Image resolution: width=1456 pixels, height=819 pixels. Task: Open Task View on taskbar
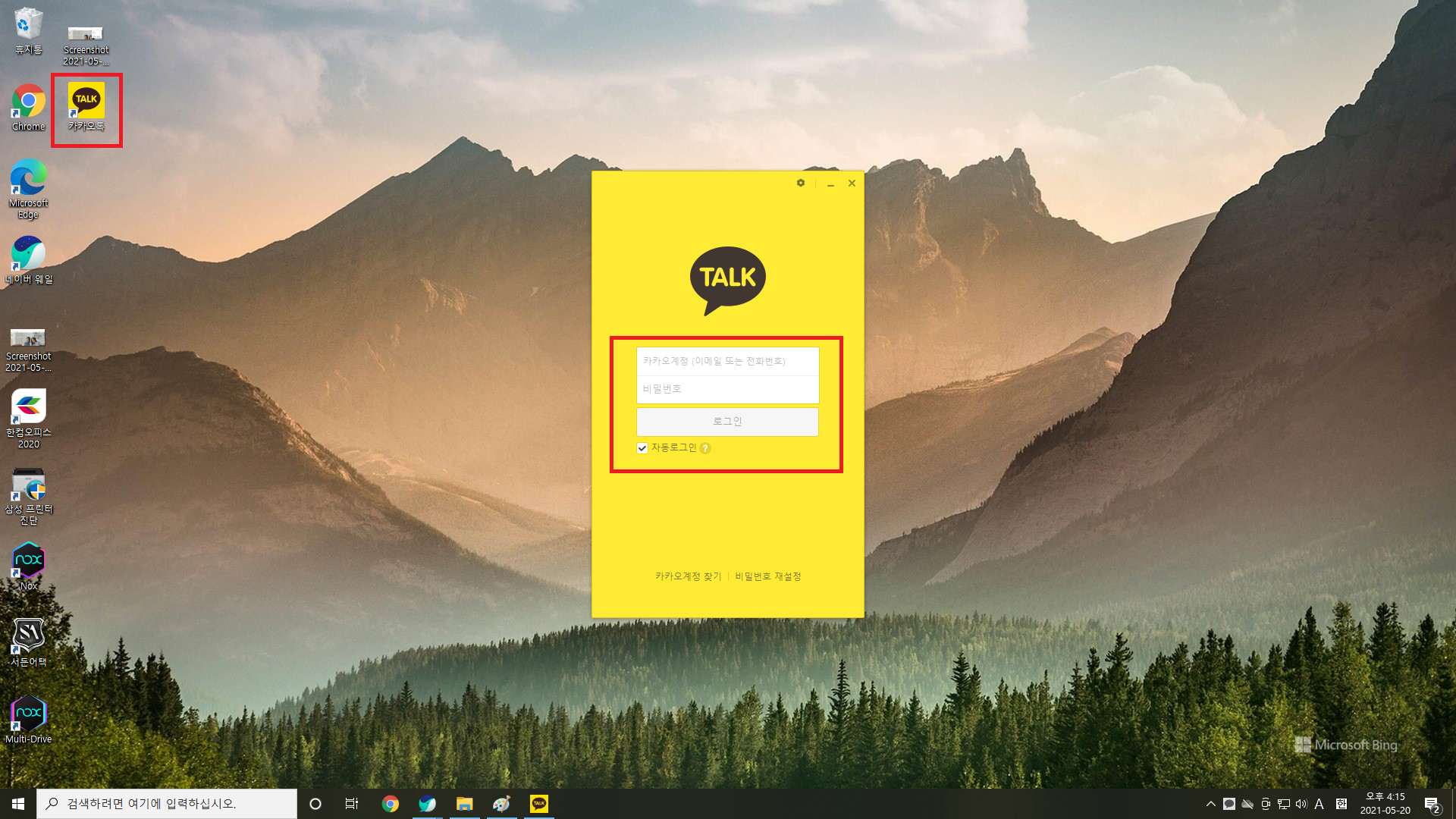tap(352, 804)
